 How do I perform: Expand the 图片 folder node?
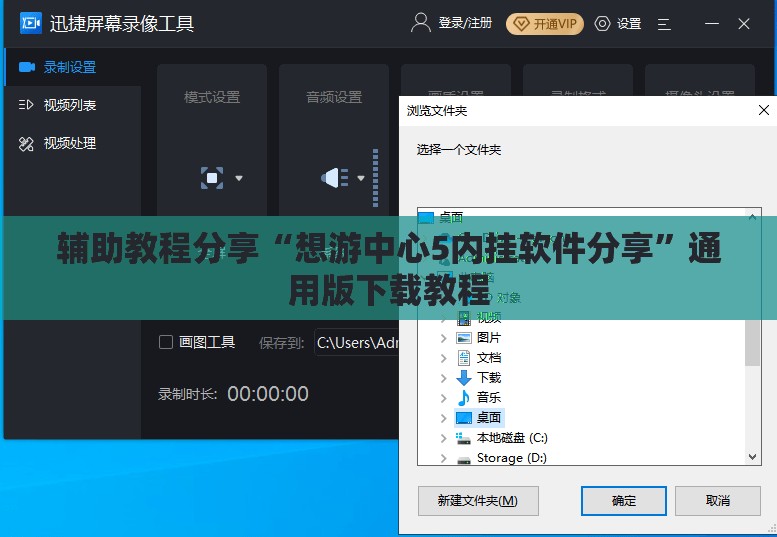(x=444, y=338)
